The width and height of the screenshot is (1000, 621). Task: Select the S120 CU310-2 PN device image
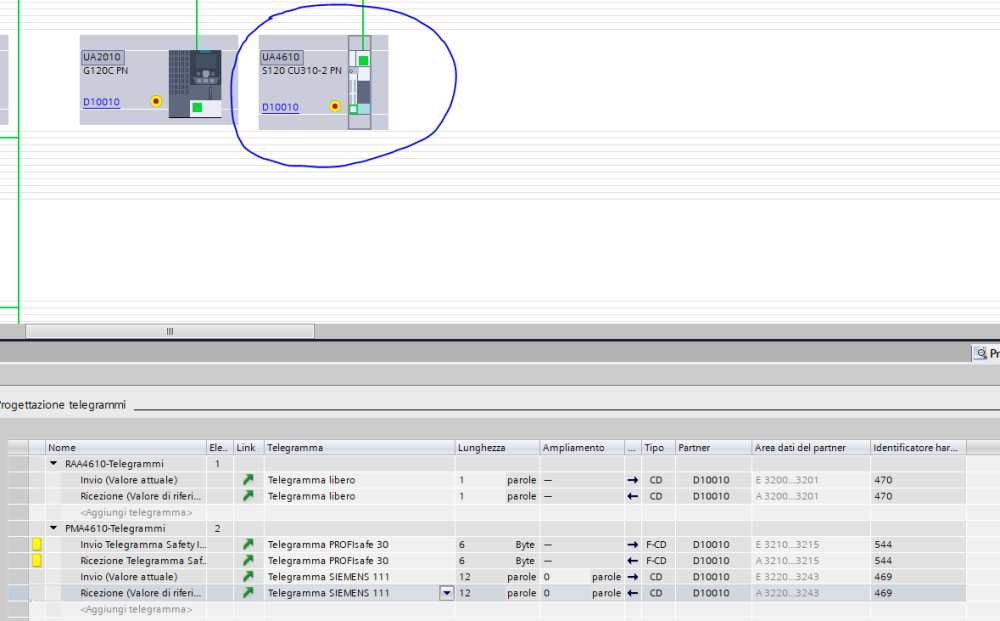(x=360, y=82)
